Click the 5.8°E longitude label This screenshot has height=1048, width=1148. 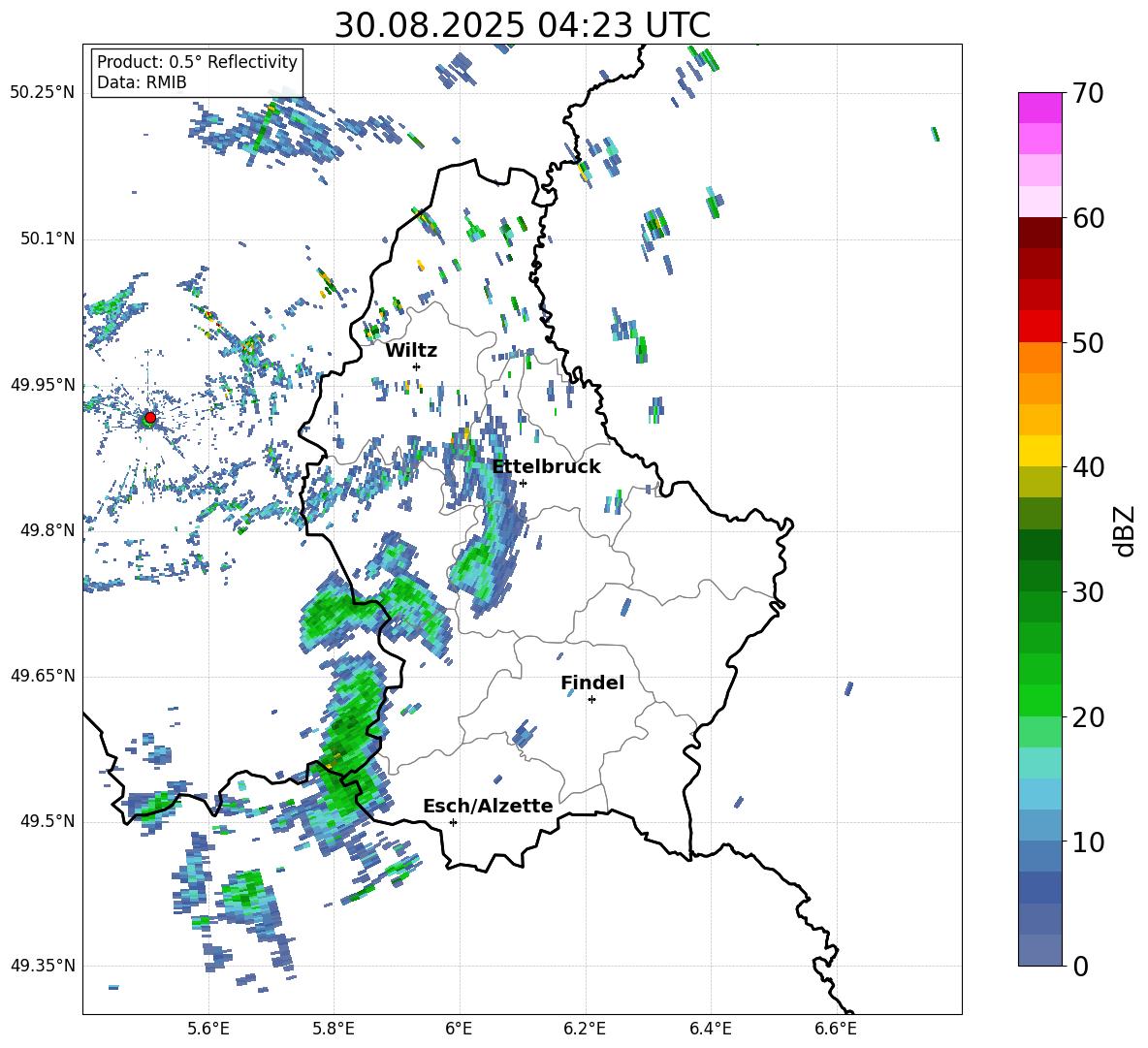point(334,1029)
